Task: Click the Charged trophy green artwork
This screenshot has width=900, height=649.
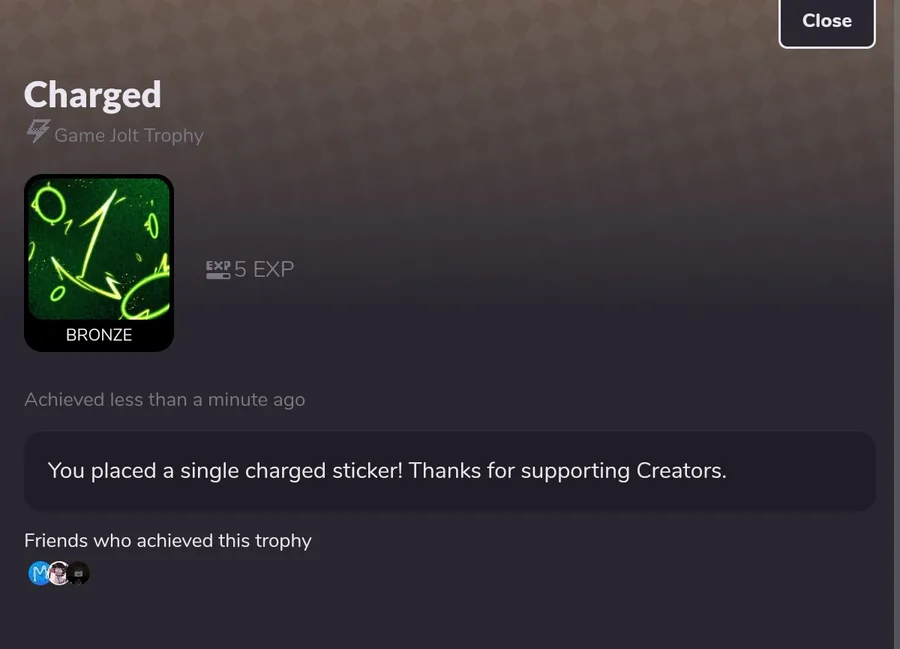Action: pyautogui.click(x=99, y=249)
